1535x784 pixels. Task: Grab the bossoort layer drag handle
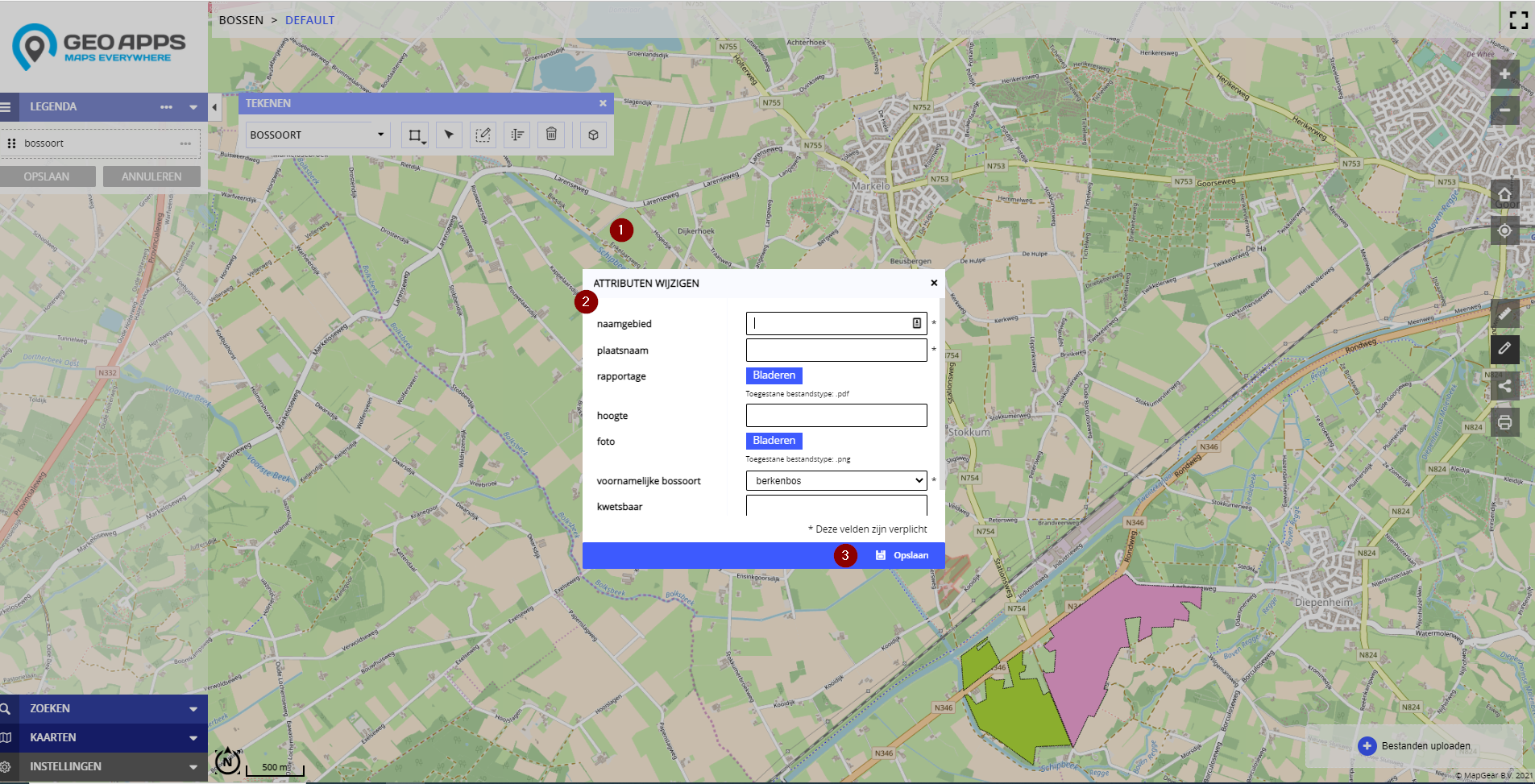coord(11,143)
